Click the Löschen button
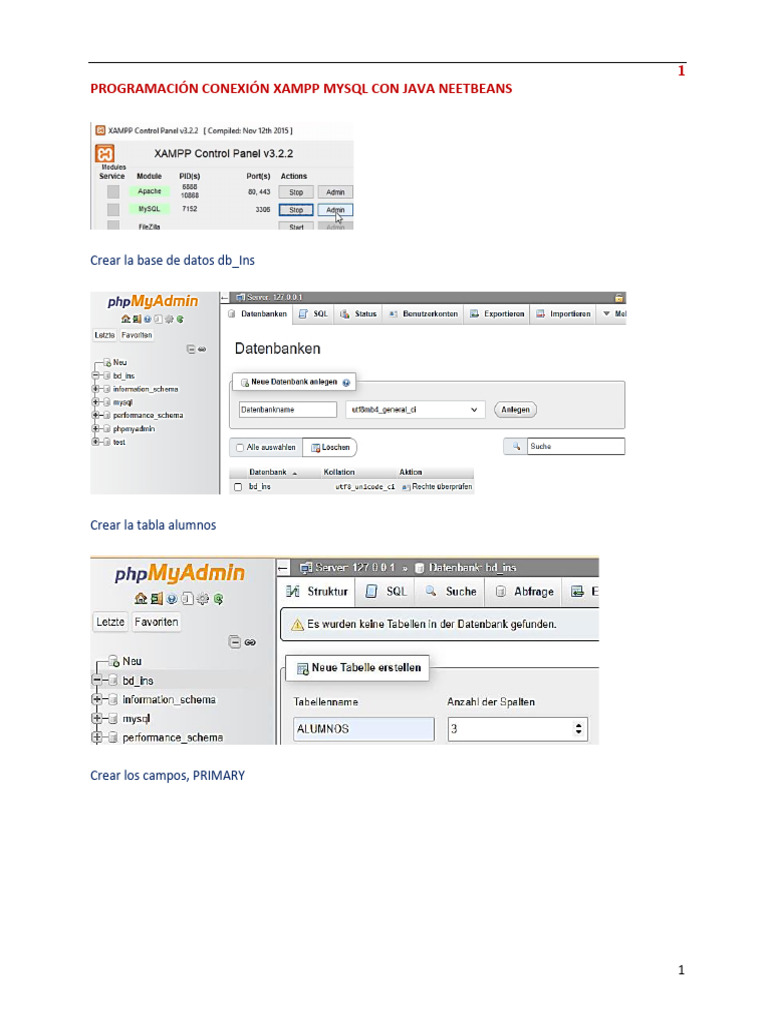Image resolution: width=768 pixels, height=1024 pixels. 330,447
